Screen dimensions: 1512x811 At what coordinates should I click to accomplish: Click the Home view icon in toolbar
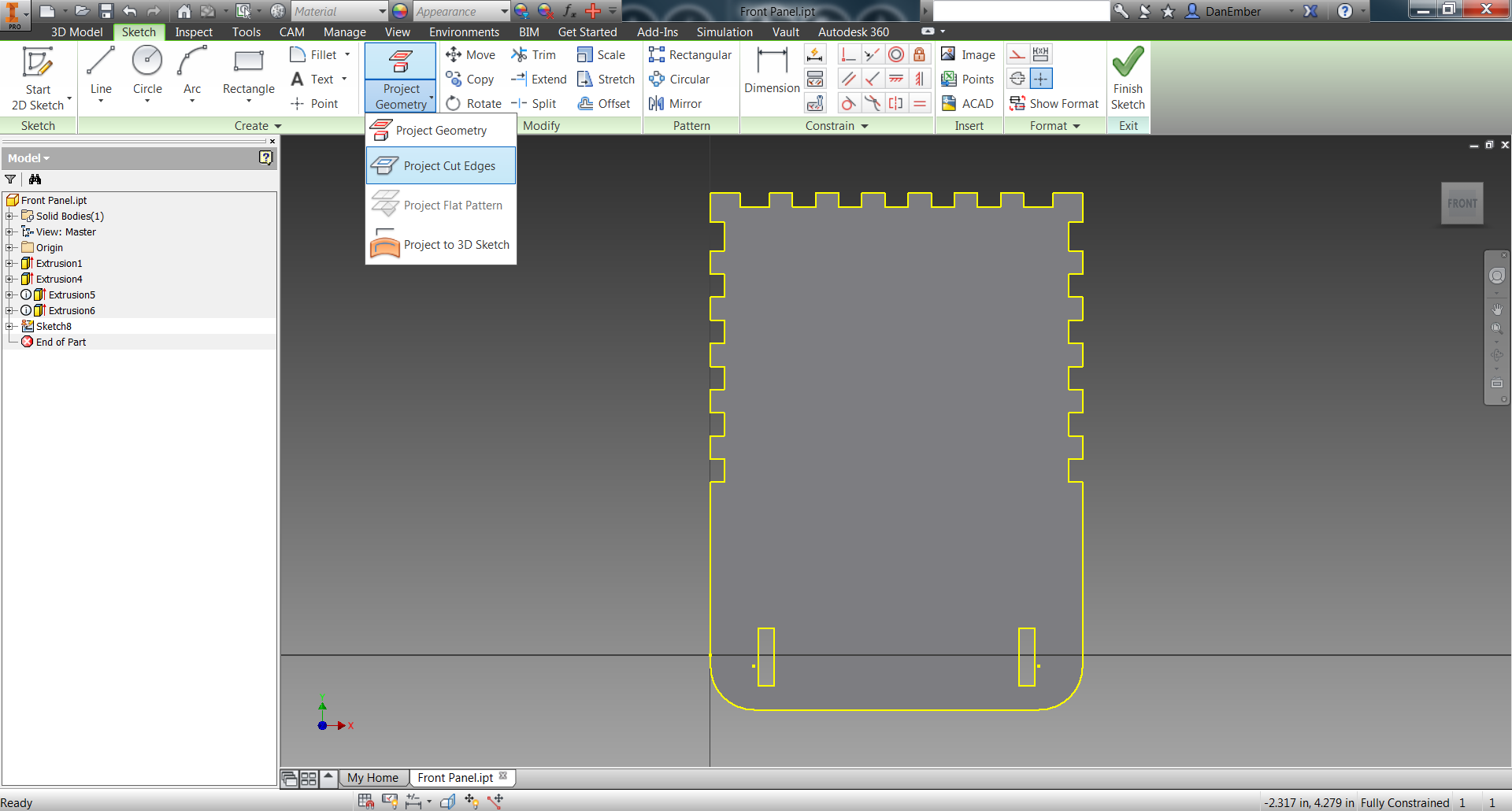coord(183,11)
